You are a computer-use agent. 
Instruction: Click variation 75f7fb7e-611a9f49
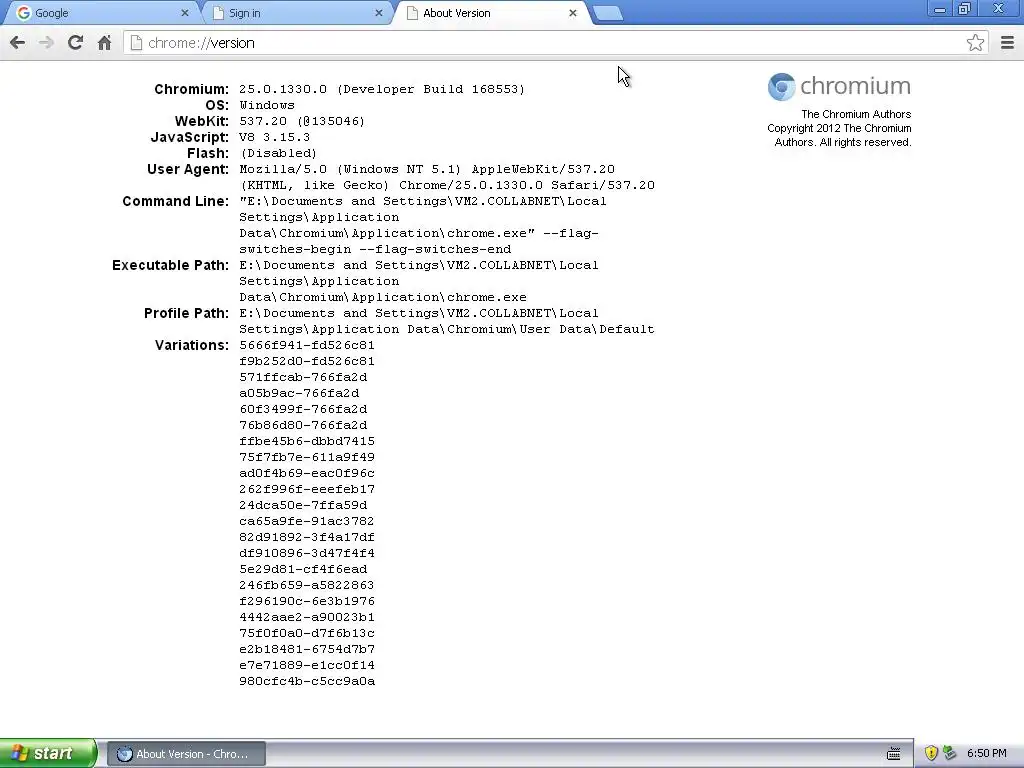point(307,457)
